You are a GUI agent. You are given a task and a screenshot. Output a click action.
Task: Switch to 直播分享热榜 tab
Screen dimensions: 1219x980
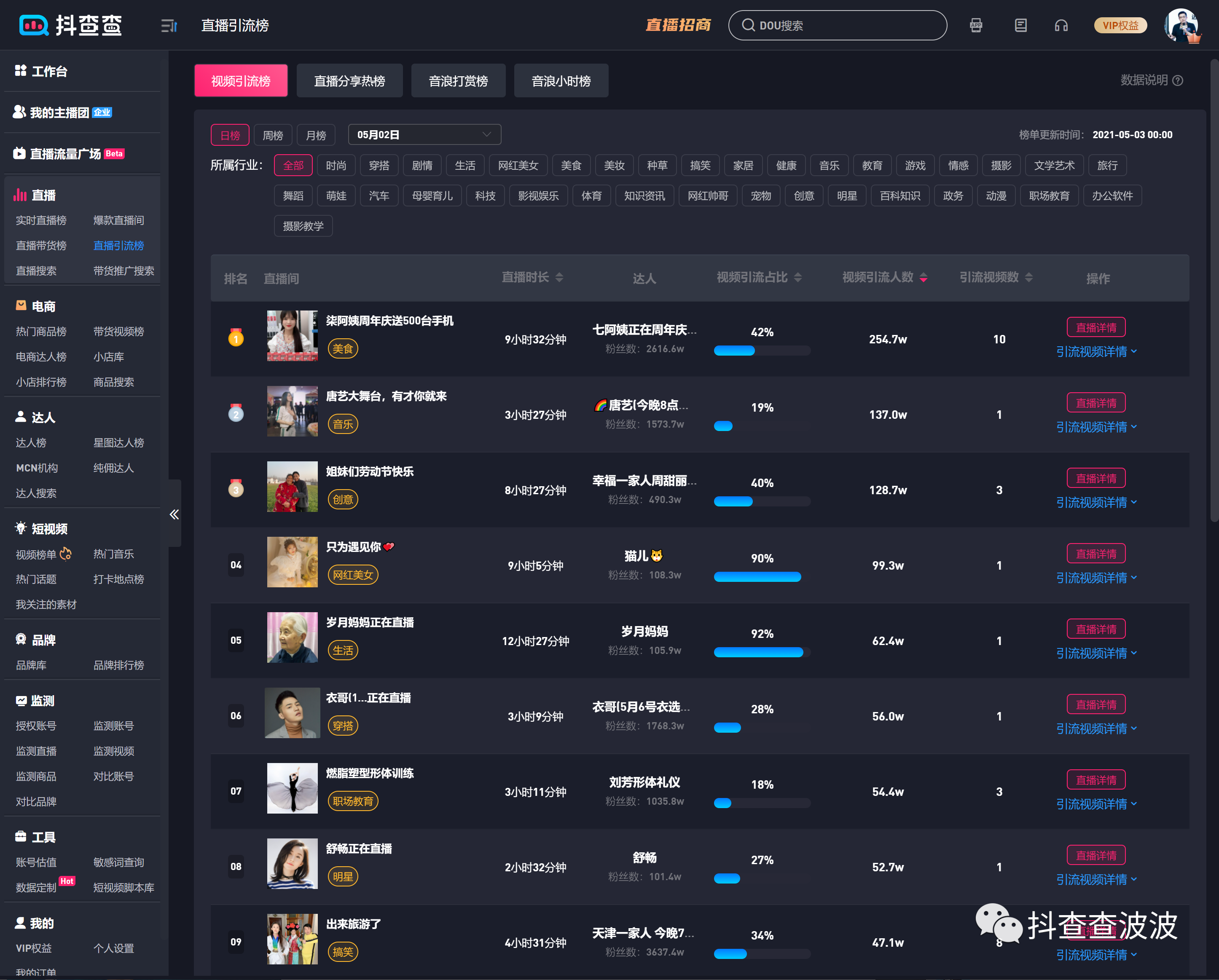click(349, 81)
